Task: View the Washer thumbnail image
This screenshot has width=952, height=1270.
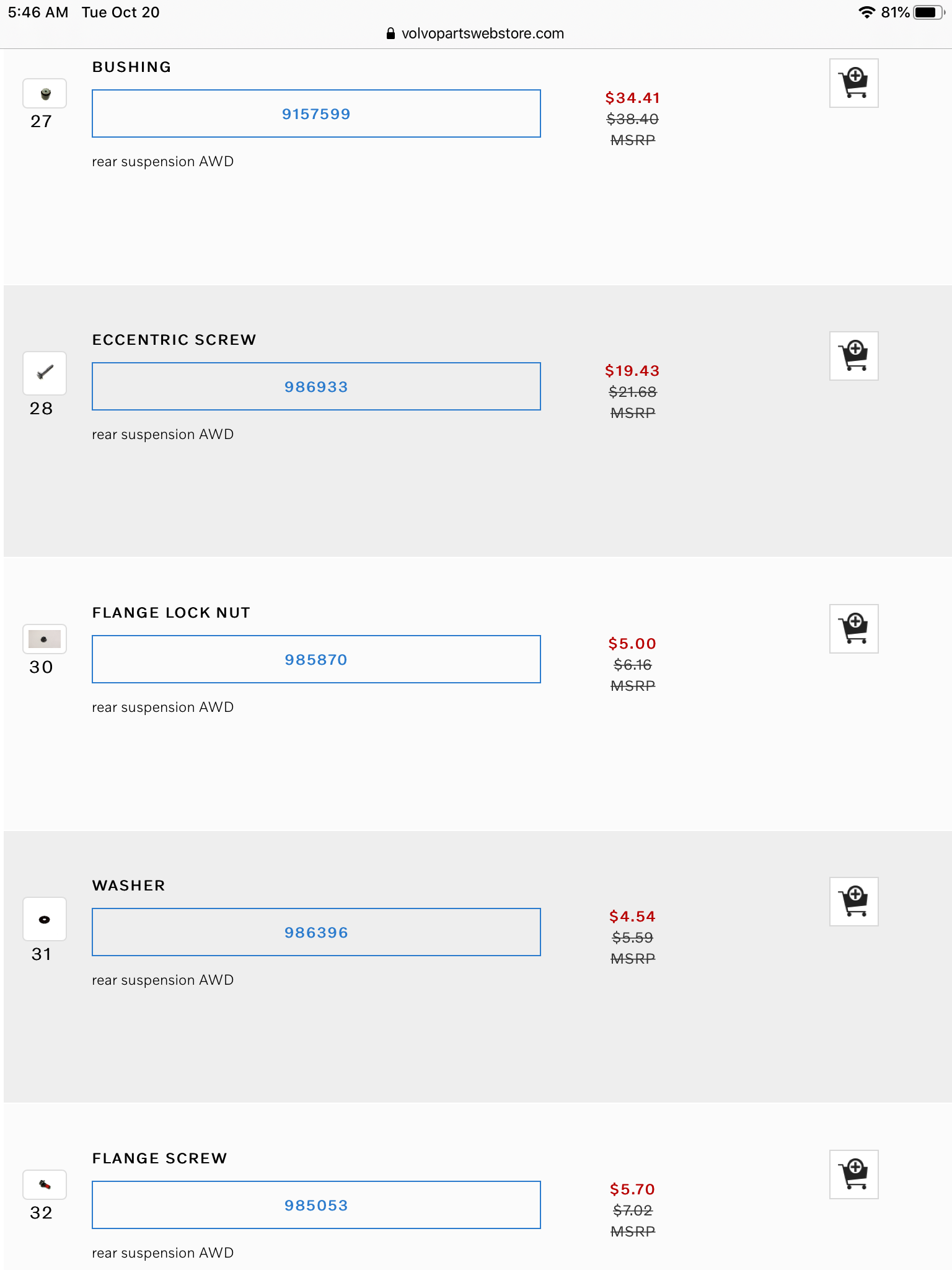Action: (45, 919)
